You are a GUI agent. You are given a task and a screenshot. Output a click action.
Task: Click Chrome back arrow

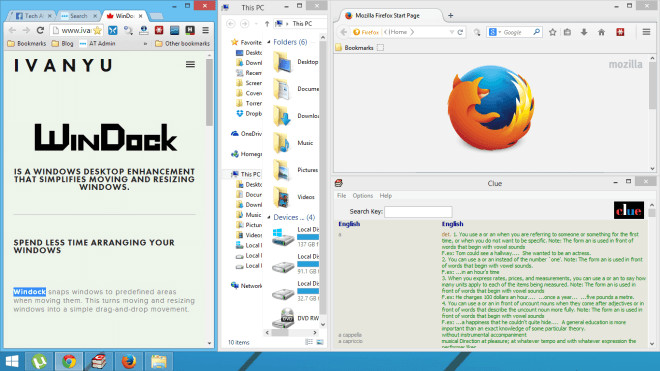tap(12, 30)
